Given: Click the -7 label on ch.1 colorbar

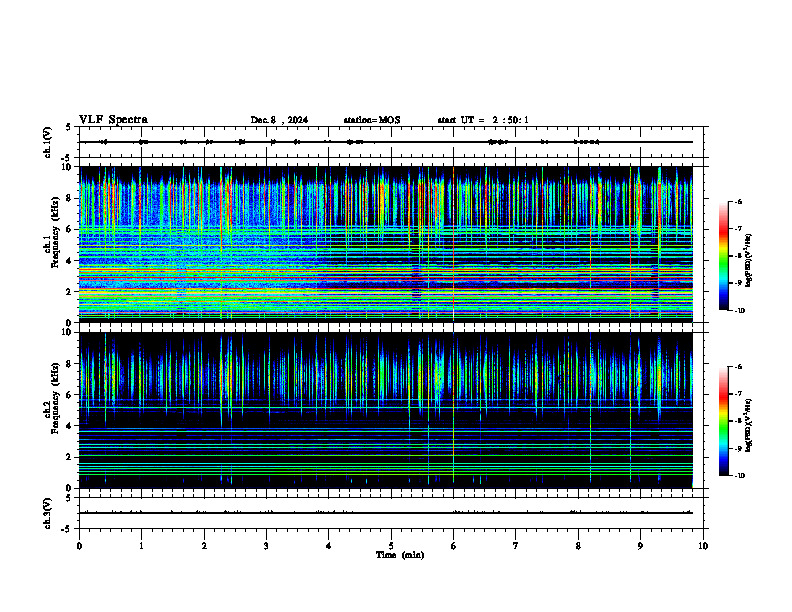Looking at the screenshot, I should click(738, 229).
